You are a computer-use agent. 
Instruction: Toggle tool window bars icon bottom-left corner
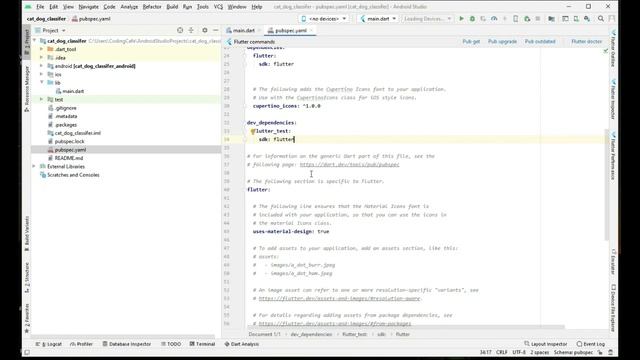[x=27, y=352]
